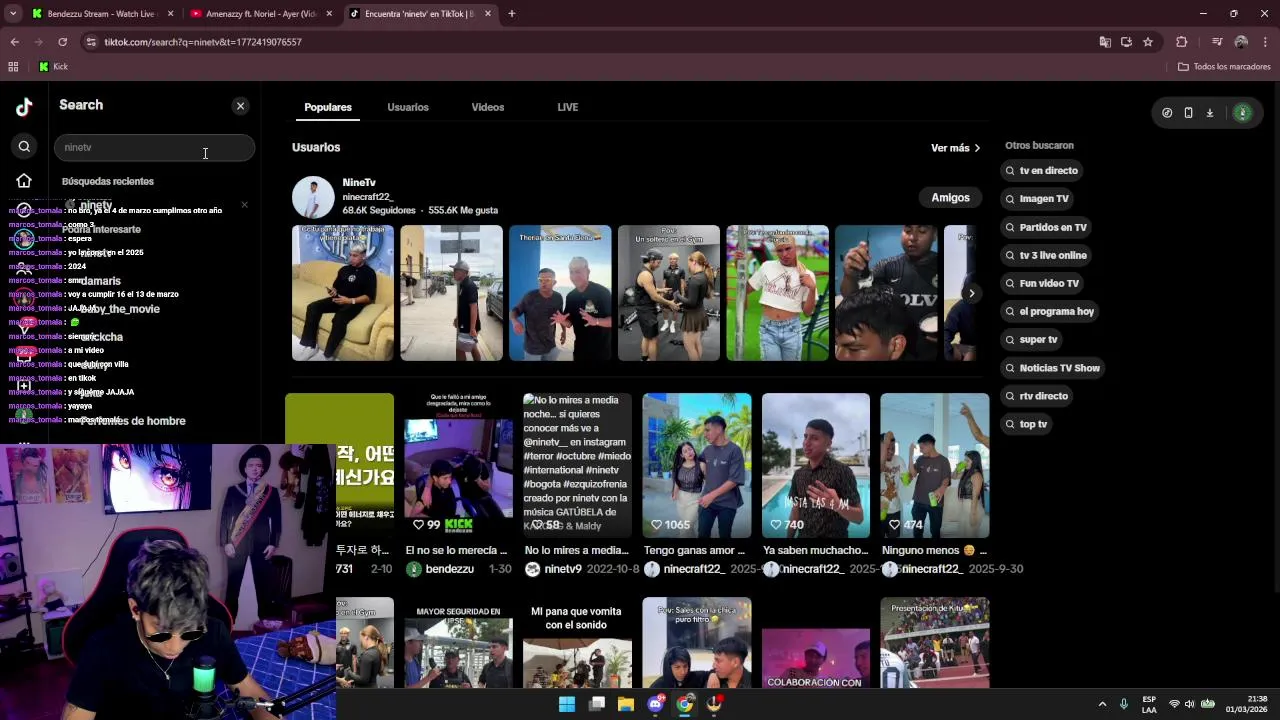Open video 'Ninguno menos' with 474 likes
This screenshot has height=720, width=1280.
pos(935,465)
